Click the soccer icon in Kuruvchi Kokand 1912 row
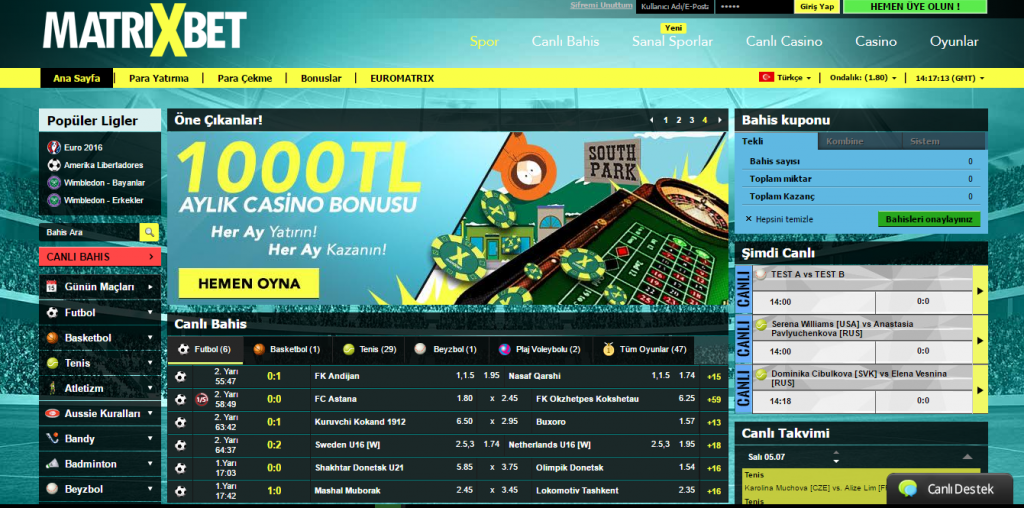1024x508 pixels. 181,422
